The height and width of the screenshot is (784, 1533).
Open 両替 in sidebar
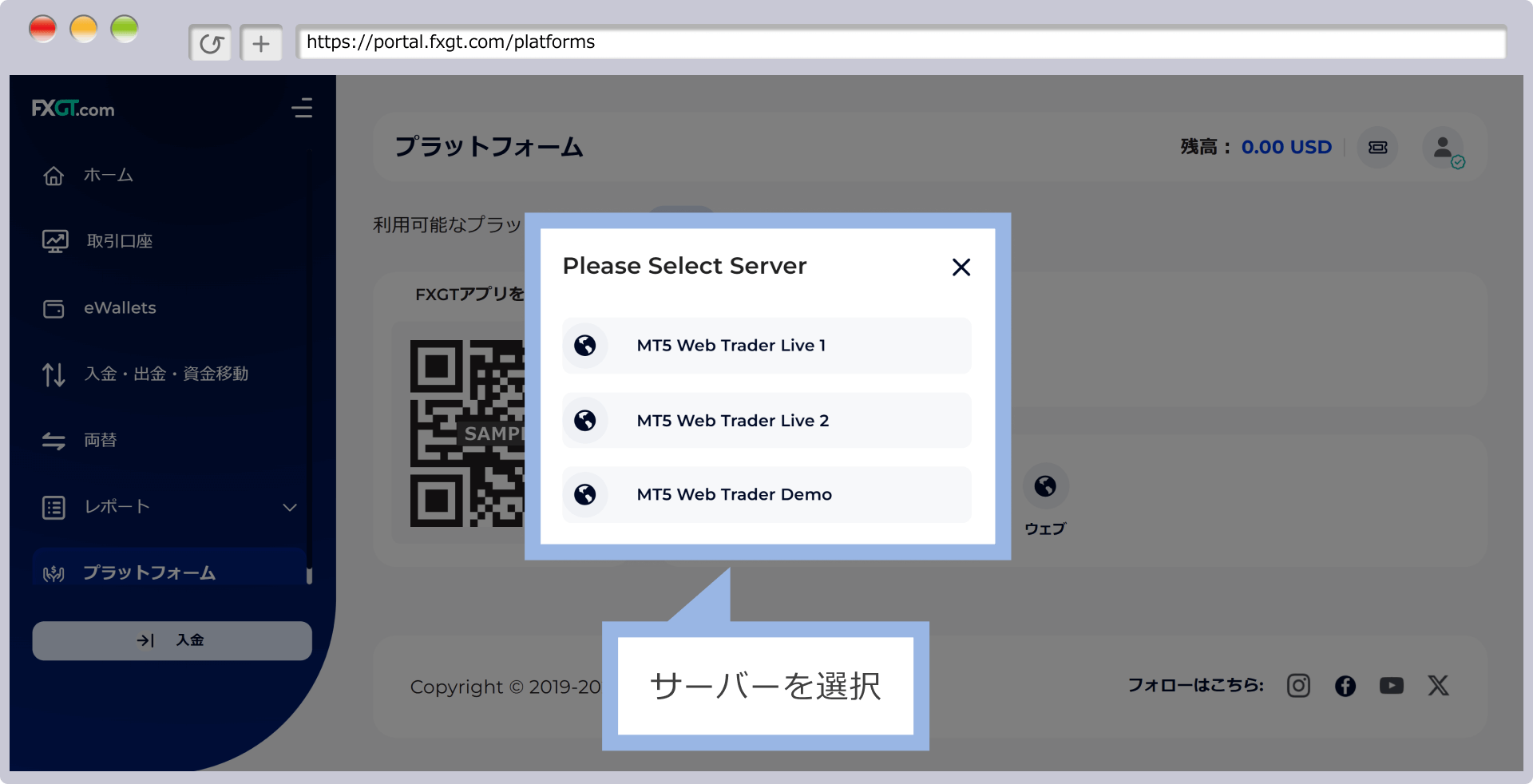tap(101, 440)
